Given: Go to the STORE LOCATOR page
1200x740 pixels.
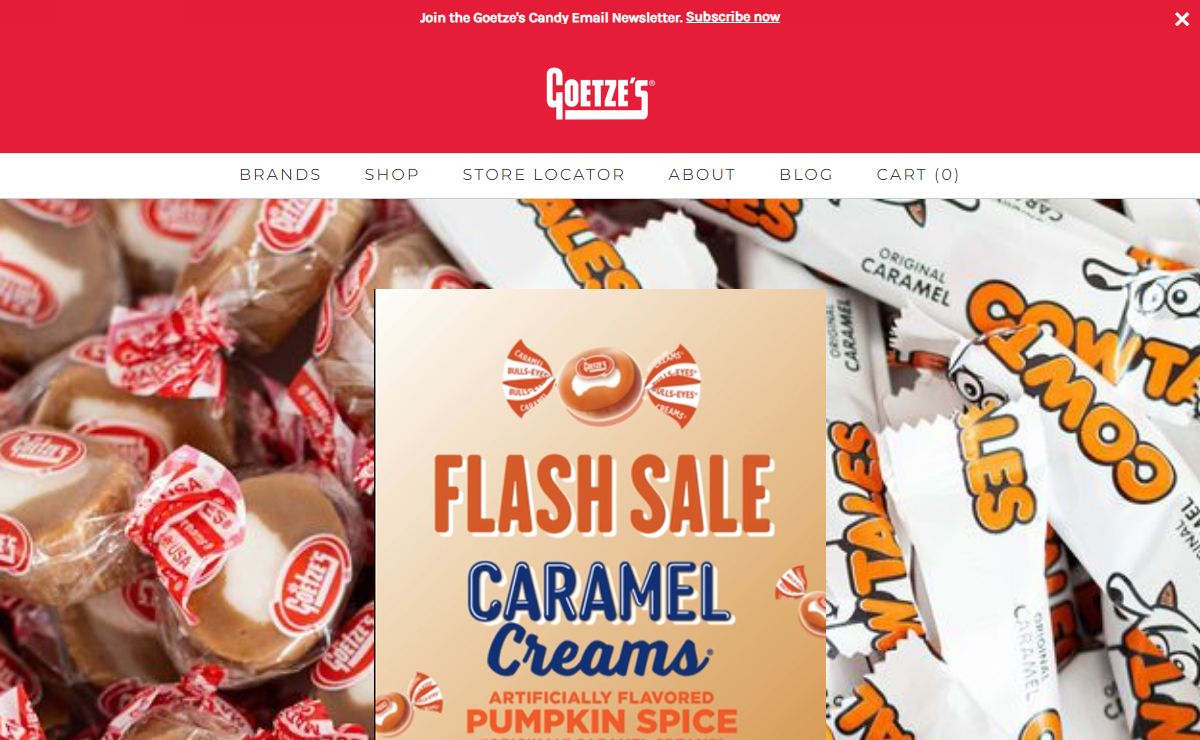Looking at the screenshot, I should pos(544,174).
